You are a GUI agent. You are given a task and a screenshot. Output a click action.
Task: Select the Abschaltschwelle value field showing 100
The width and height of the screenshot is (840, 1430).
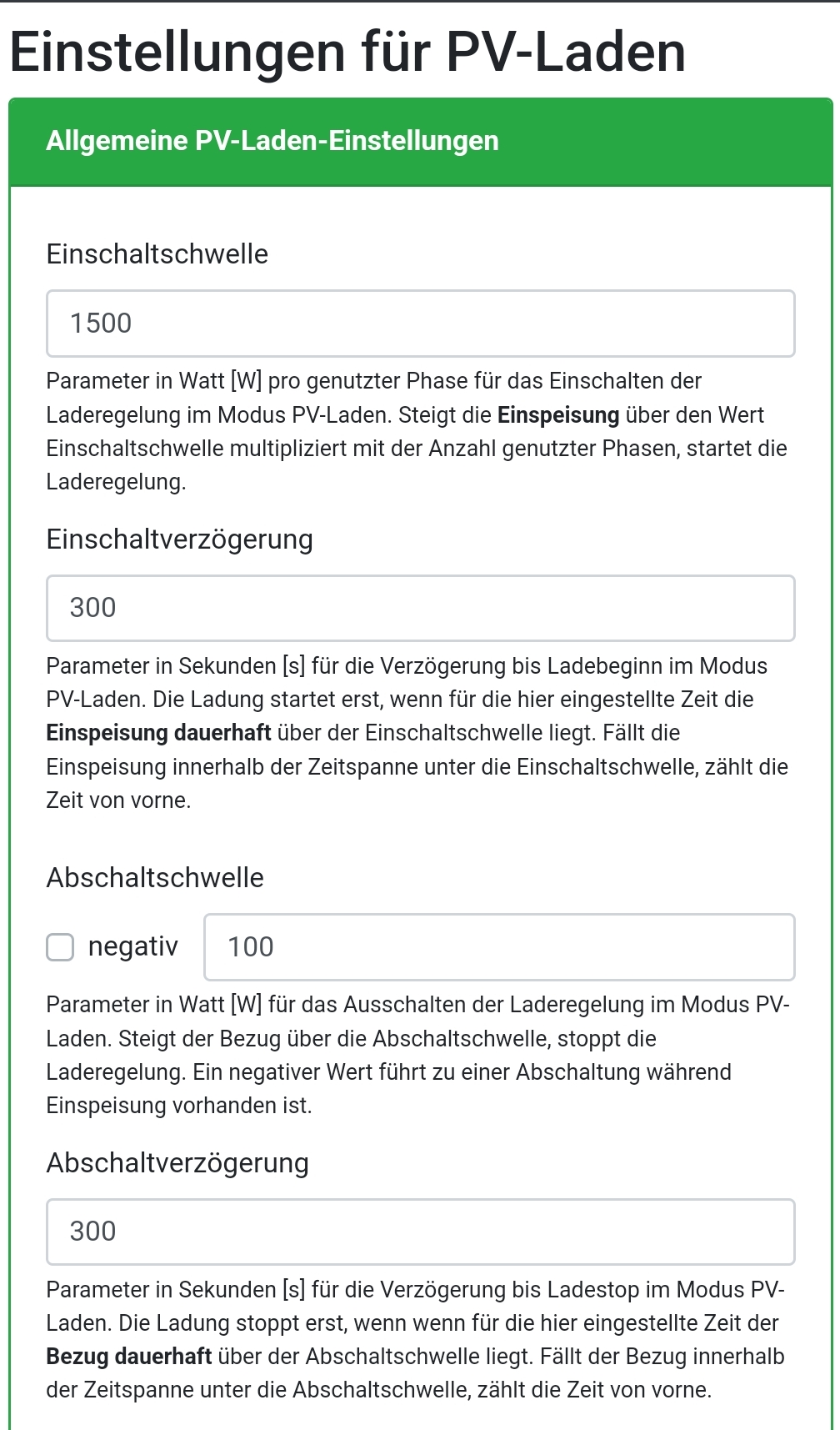[x=498, y=947]
